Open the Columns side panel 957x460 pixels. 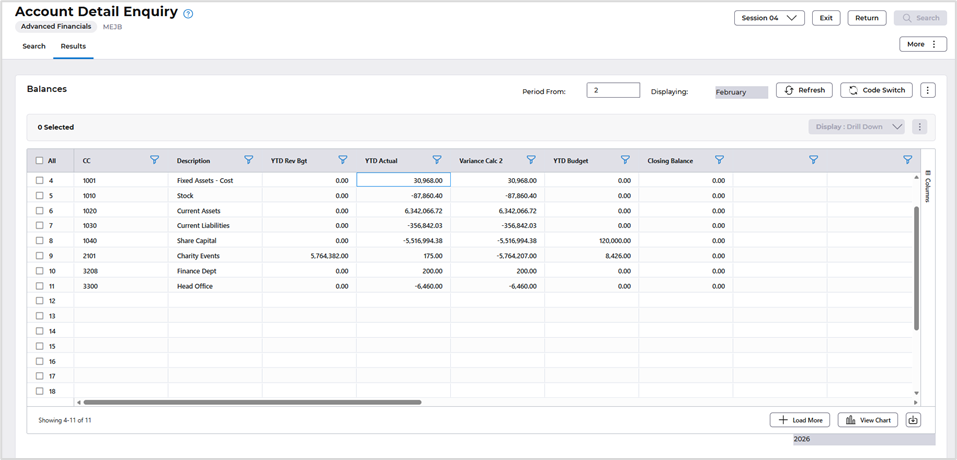(x=927, y=186)
